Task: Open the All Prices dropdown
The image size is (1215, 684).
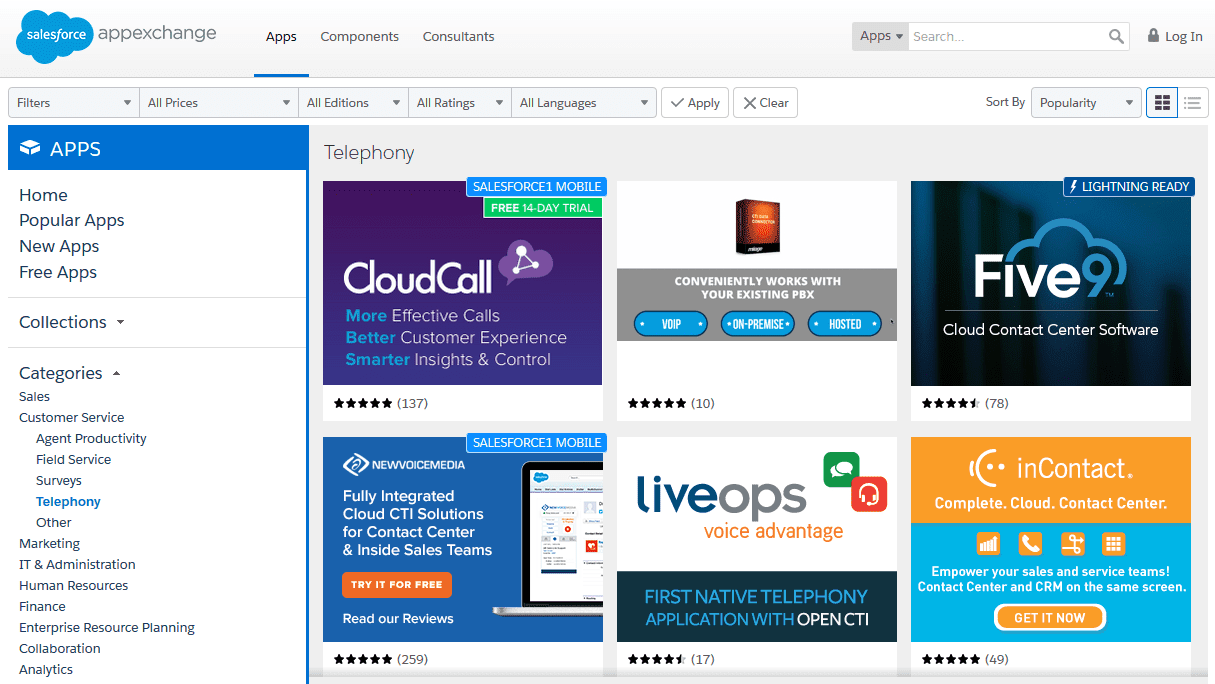Action: pyautogui.click(x=219, y=102)
